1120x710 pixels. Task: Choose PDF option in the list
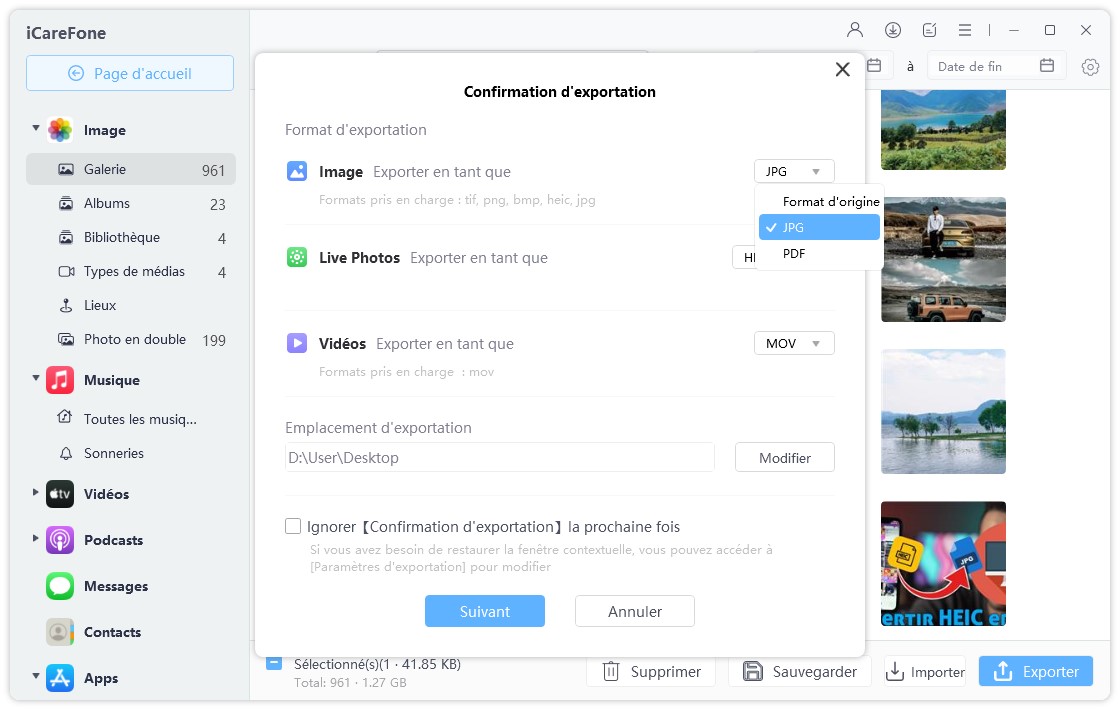pyautogui.click(x=819, y=254)
